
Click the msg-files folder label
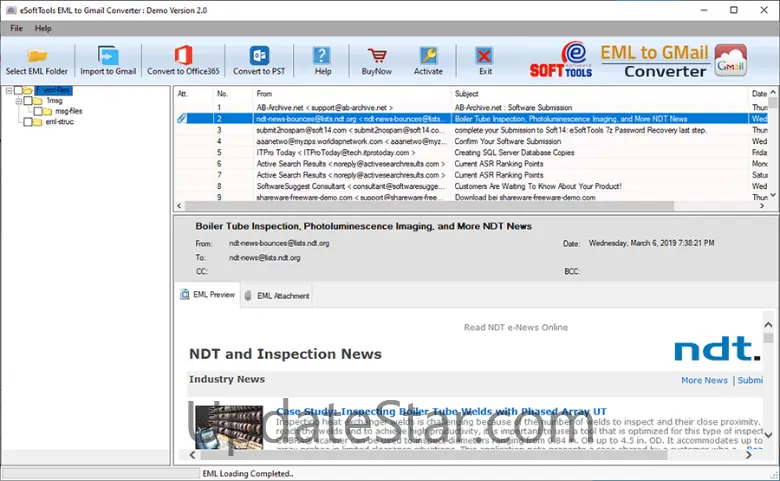(x=69, y=111)
